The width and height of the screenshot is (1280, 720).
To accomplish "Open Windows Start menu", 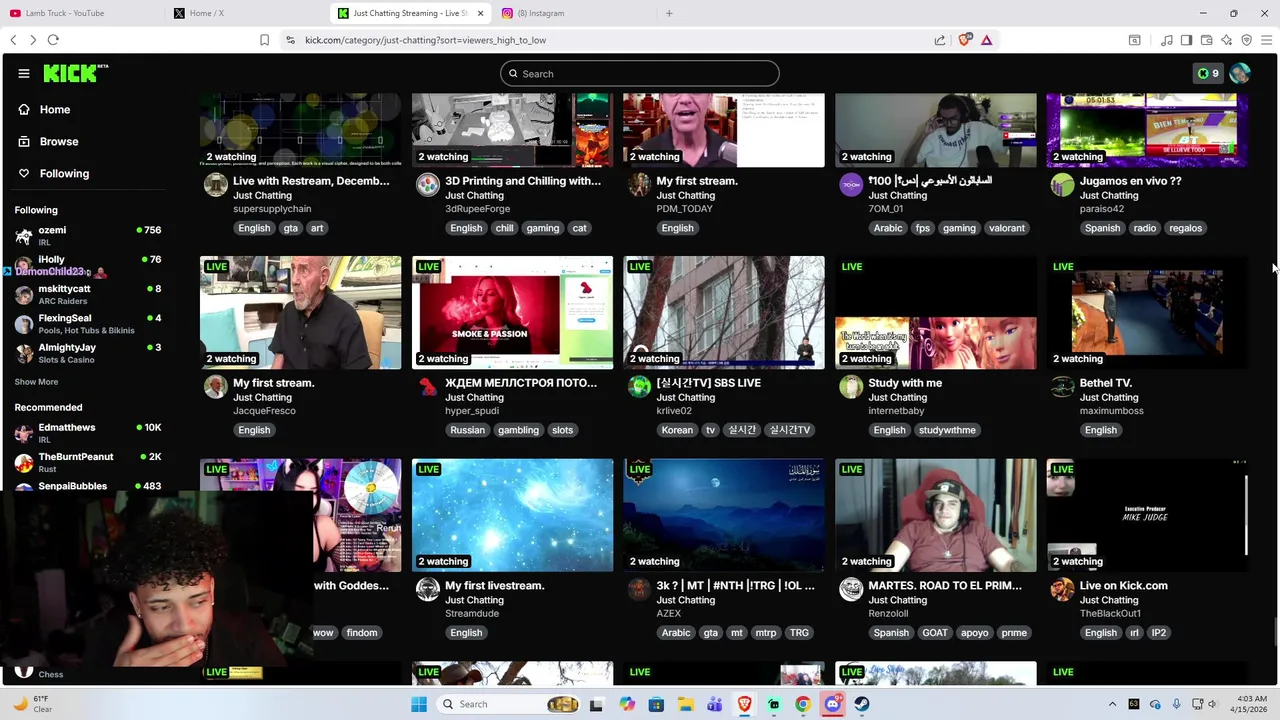I will click(x=418, y=704).
